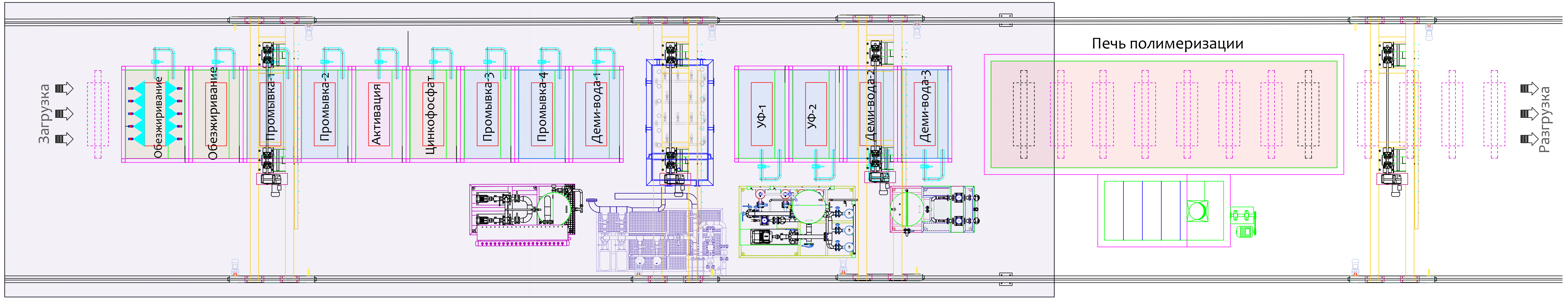The height and width of the screenshot is (305, 1568).
Task: Click the green circular blower in oven heat unit
Action: (x=1197, y=211)
